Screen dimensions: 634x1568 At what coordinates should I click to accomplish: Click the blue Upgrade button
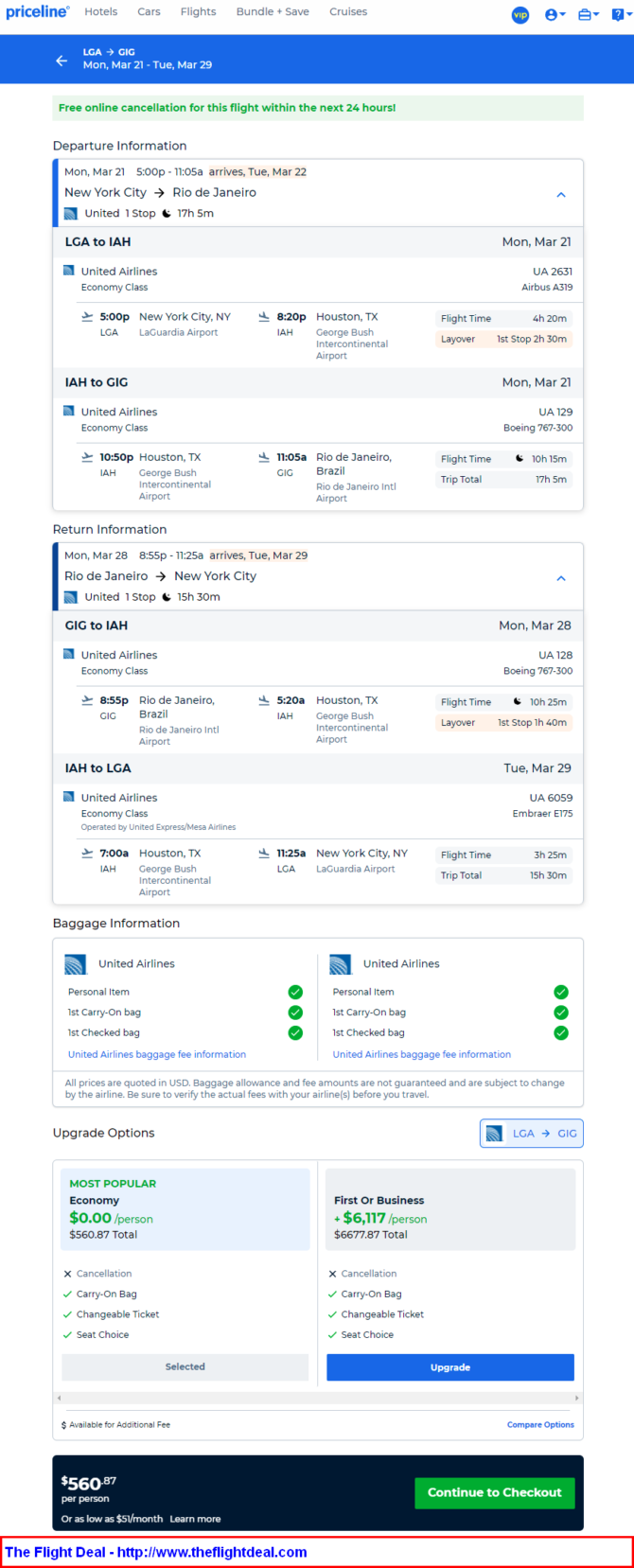[x=450, y=1367]
